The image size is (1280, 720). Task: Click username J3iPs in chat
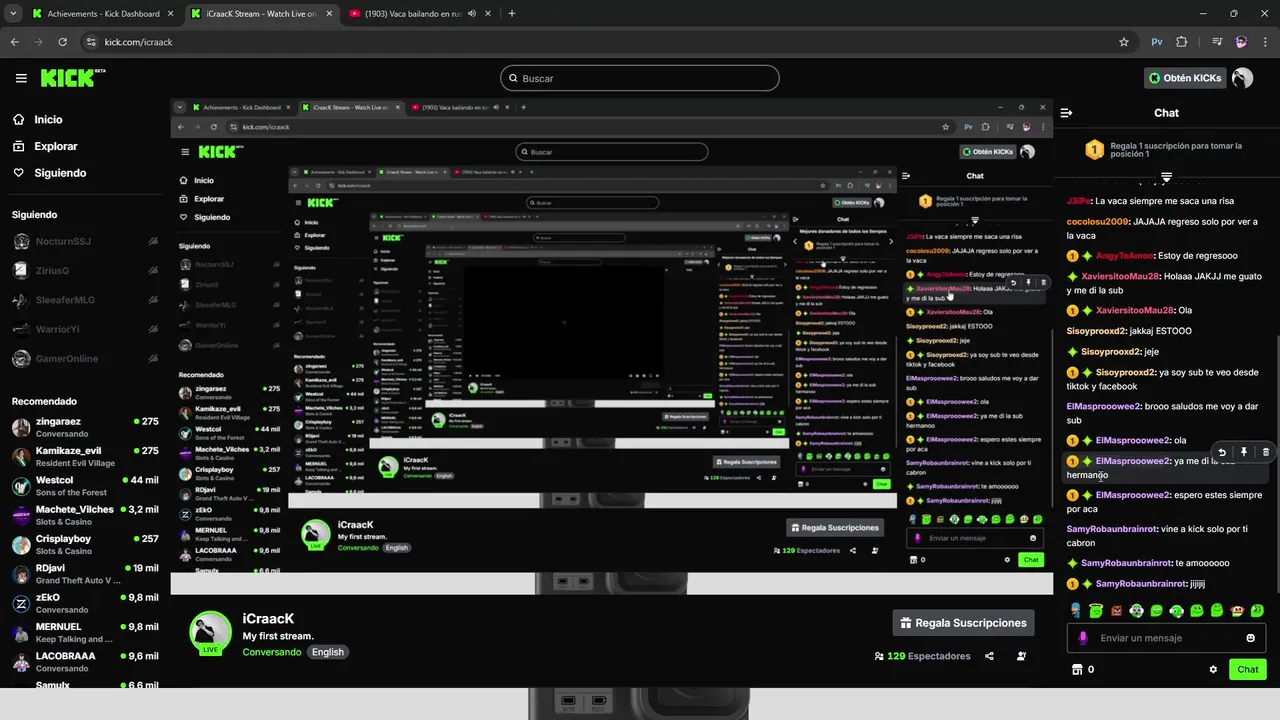pyautogui.click(x=1079, y=201)
